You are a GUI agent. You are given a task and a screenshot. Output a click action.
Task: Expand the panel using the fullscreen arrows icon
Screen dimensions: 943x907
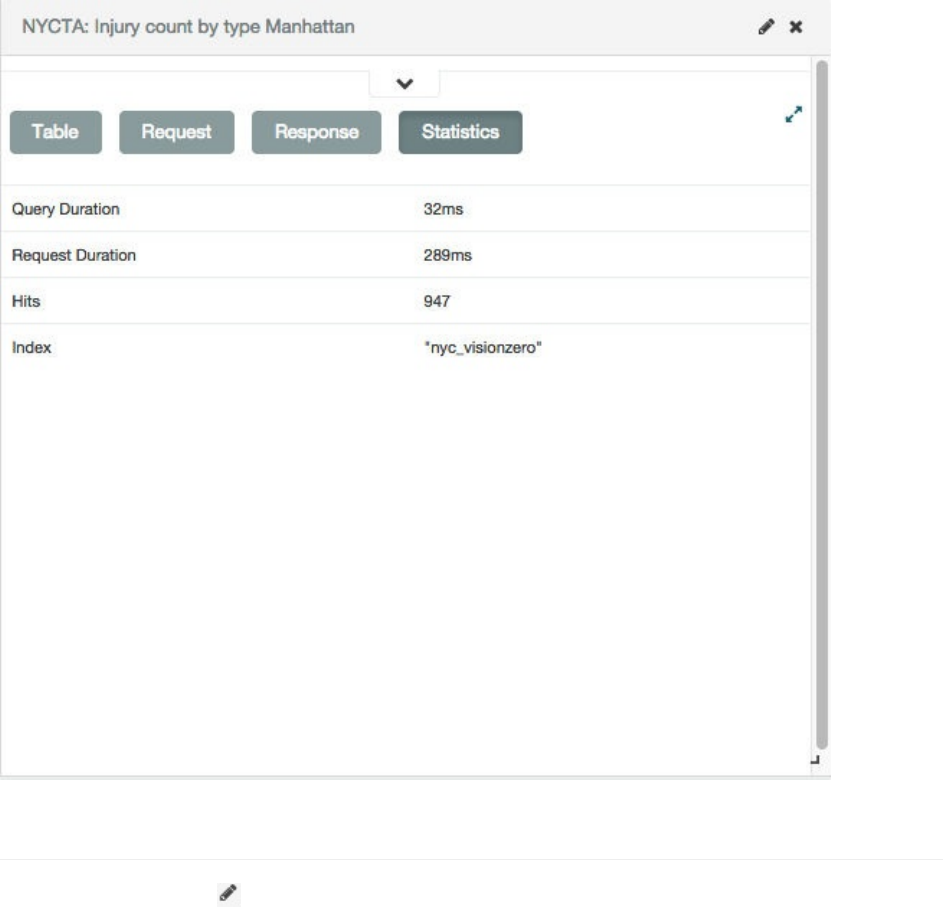point(794,114)
